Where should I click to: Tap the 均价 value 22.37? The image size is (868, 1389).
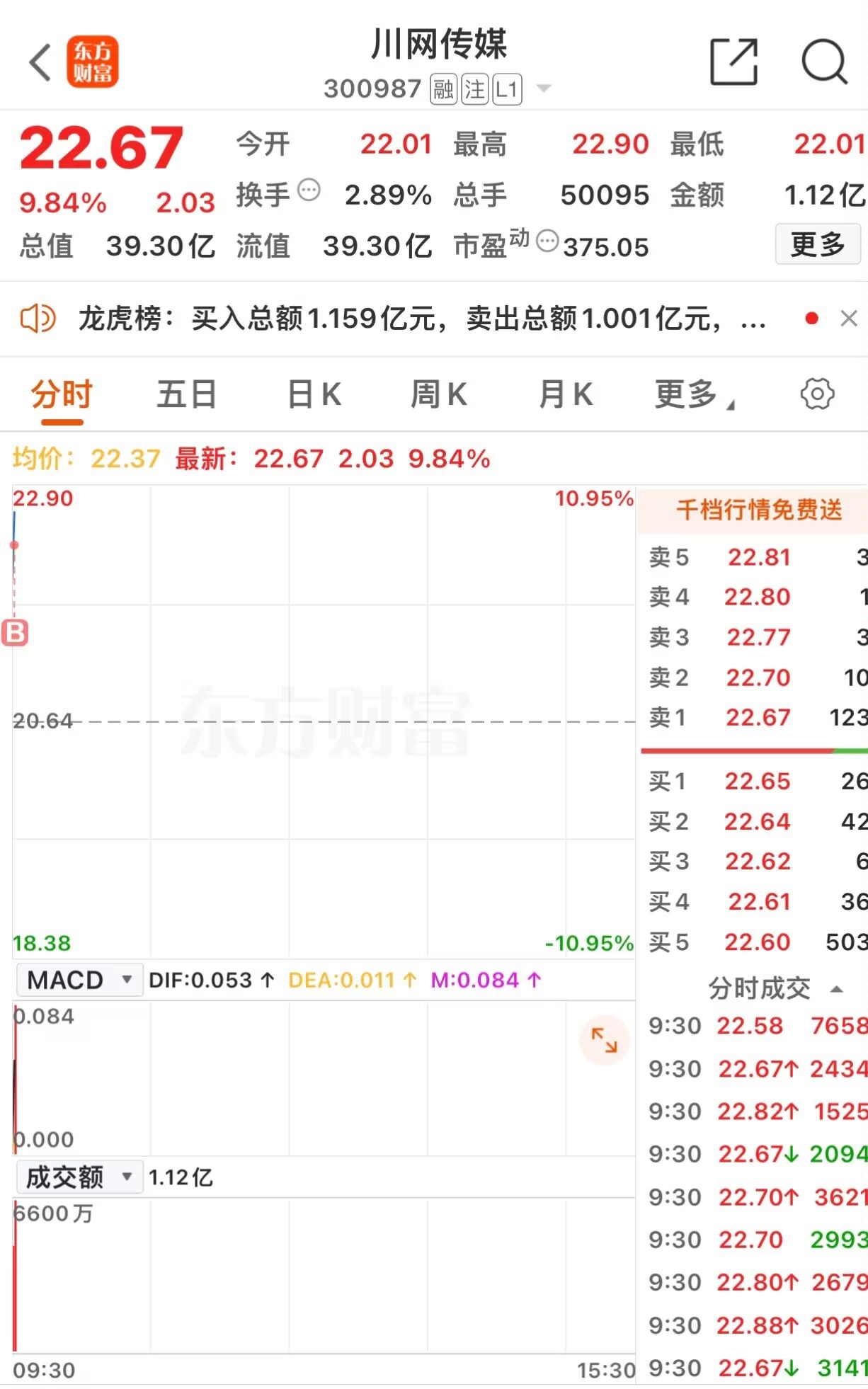point(125,459)
